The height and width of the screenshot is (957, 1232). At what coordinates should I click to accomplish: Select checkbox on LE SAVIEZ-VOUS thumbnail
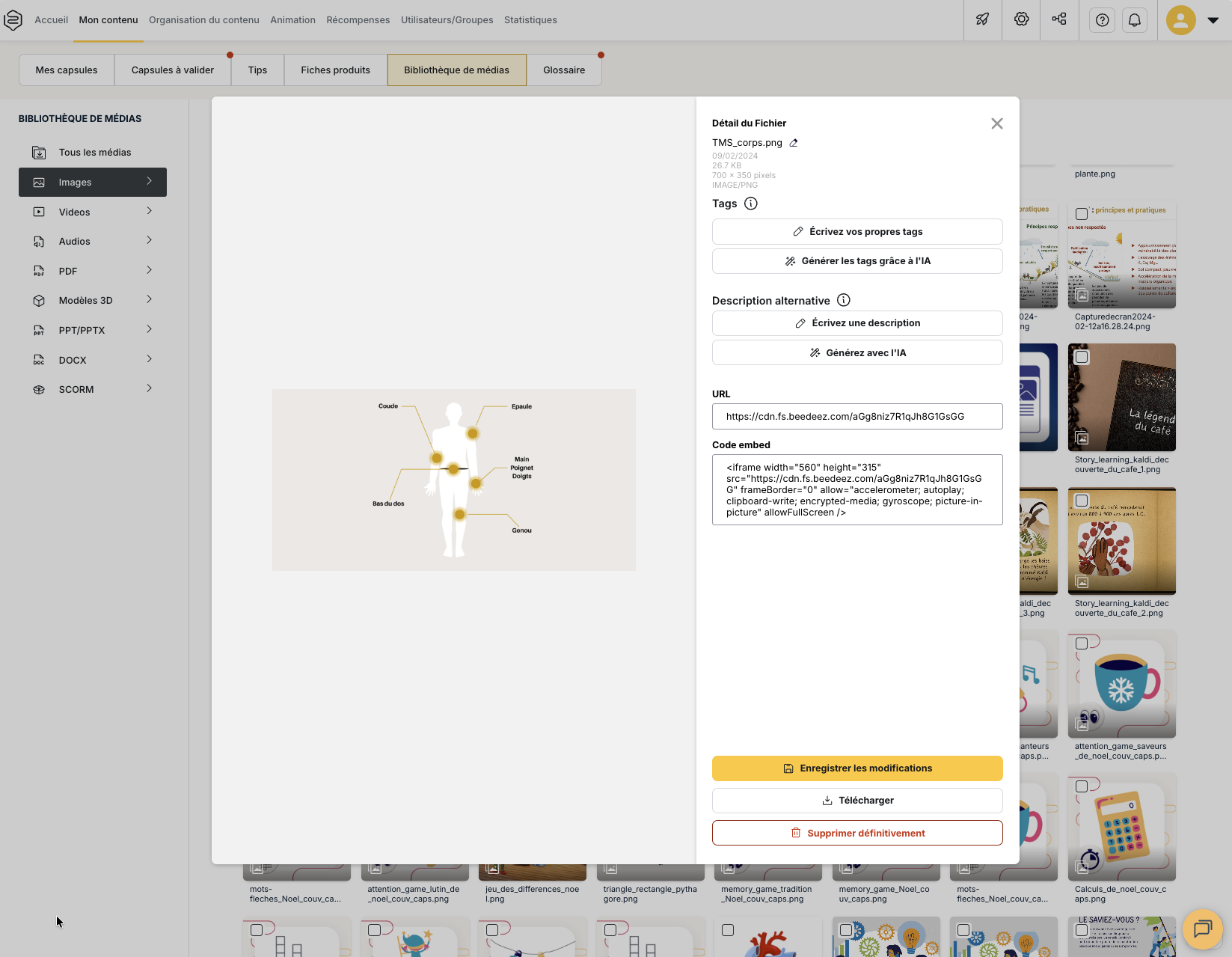pyautogui.click(x=1082, y=930)
